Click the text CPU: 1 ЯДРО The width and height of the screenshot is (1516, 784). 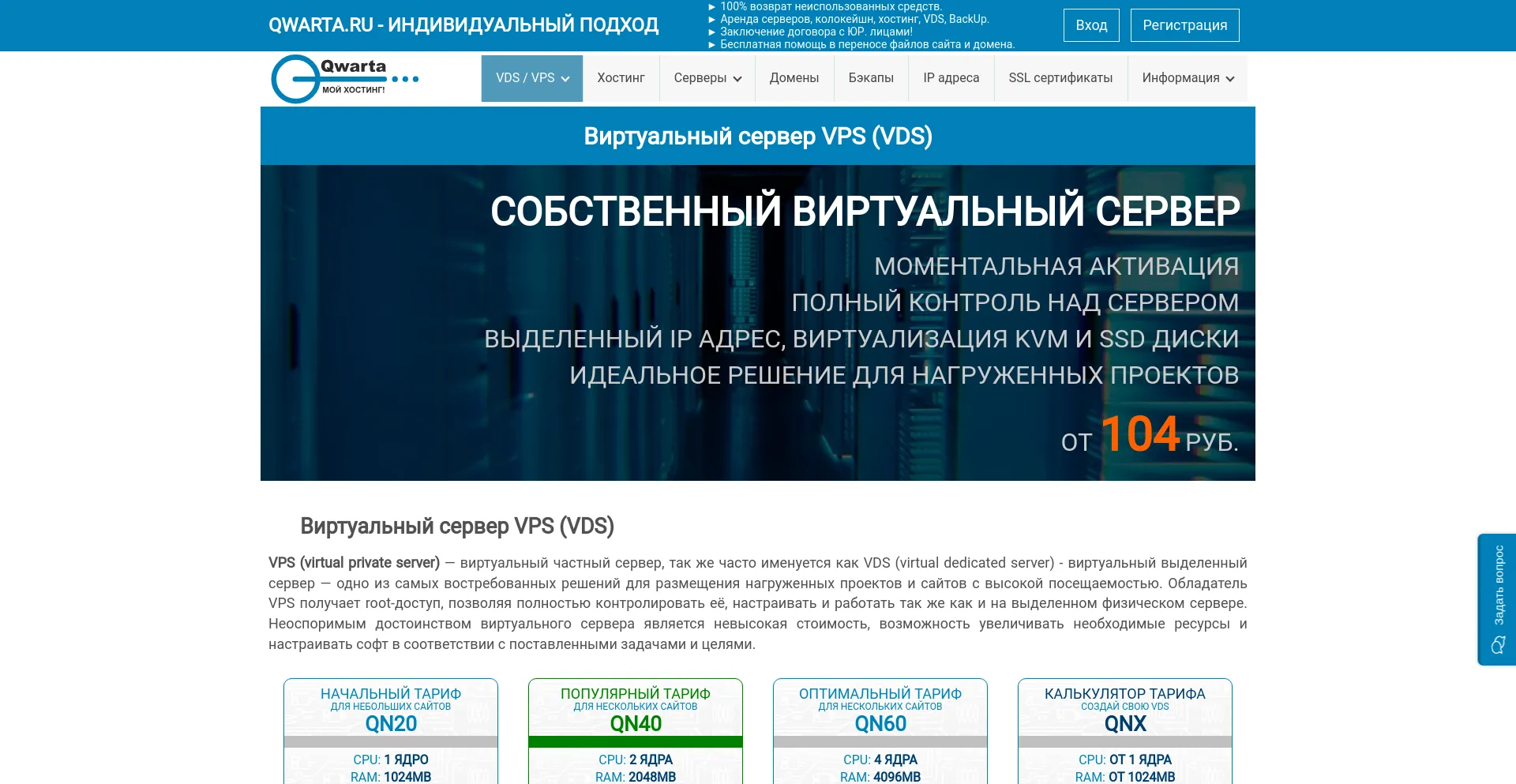pos(391,760)
